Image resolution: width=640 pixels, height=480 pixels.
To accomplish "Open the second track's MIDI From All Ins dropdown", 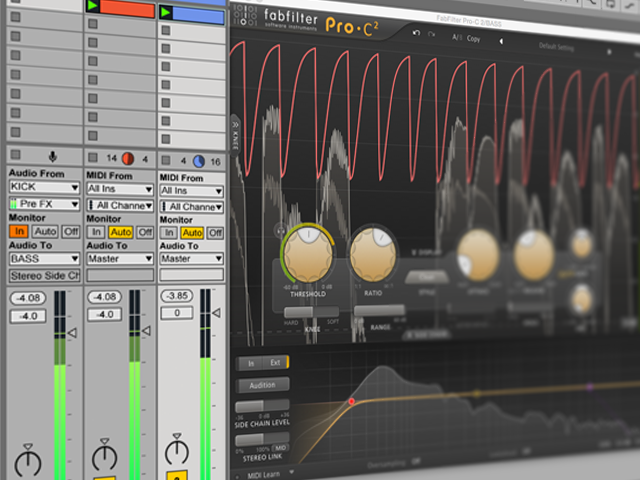I will pos(120,189).
